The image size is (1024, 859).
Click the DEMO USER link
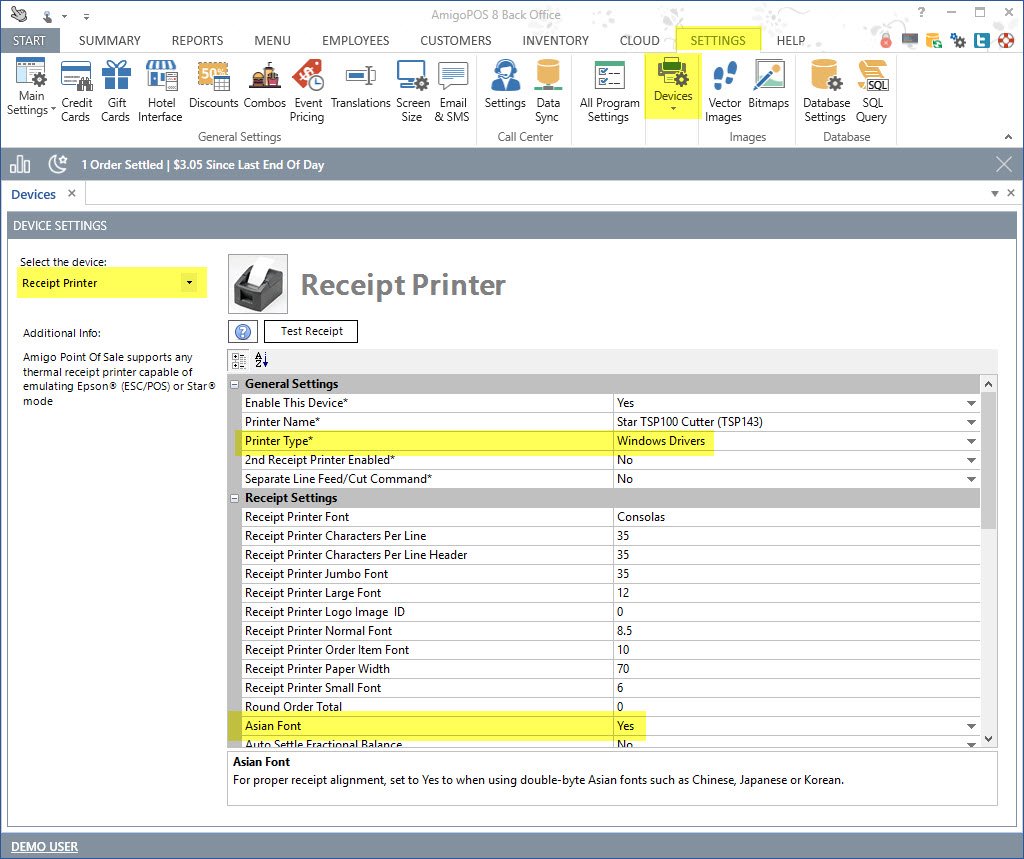[44, 847]
